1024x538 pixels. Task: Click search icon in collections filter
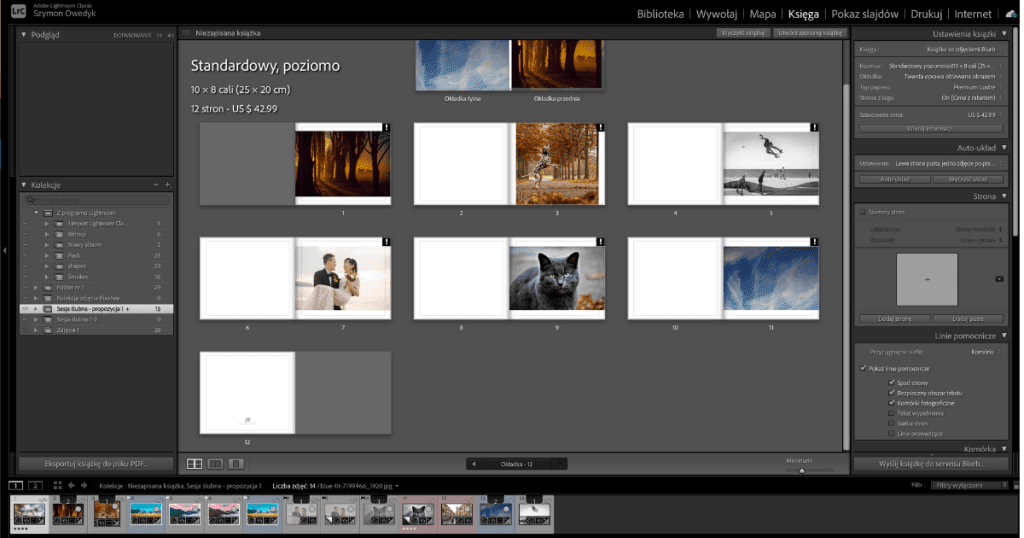point(31,200)
